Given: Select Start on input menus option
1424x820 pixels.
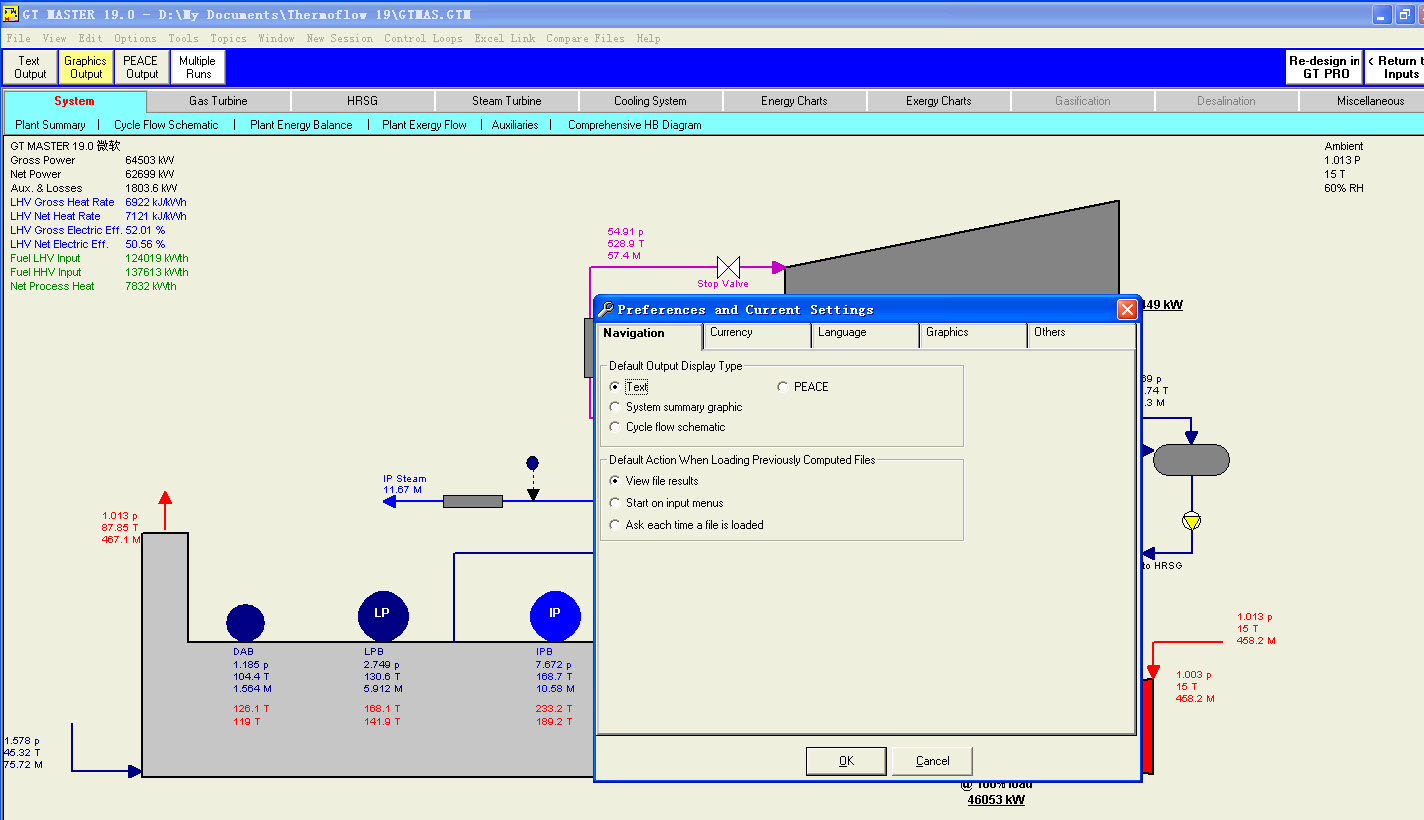Looking at the screenshot, I should [666, 503].
